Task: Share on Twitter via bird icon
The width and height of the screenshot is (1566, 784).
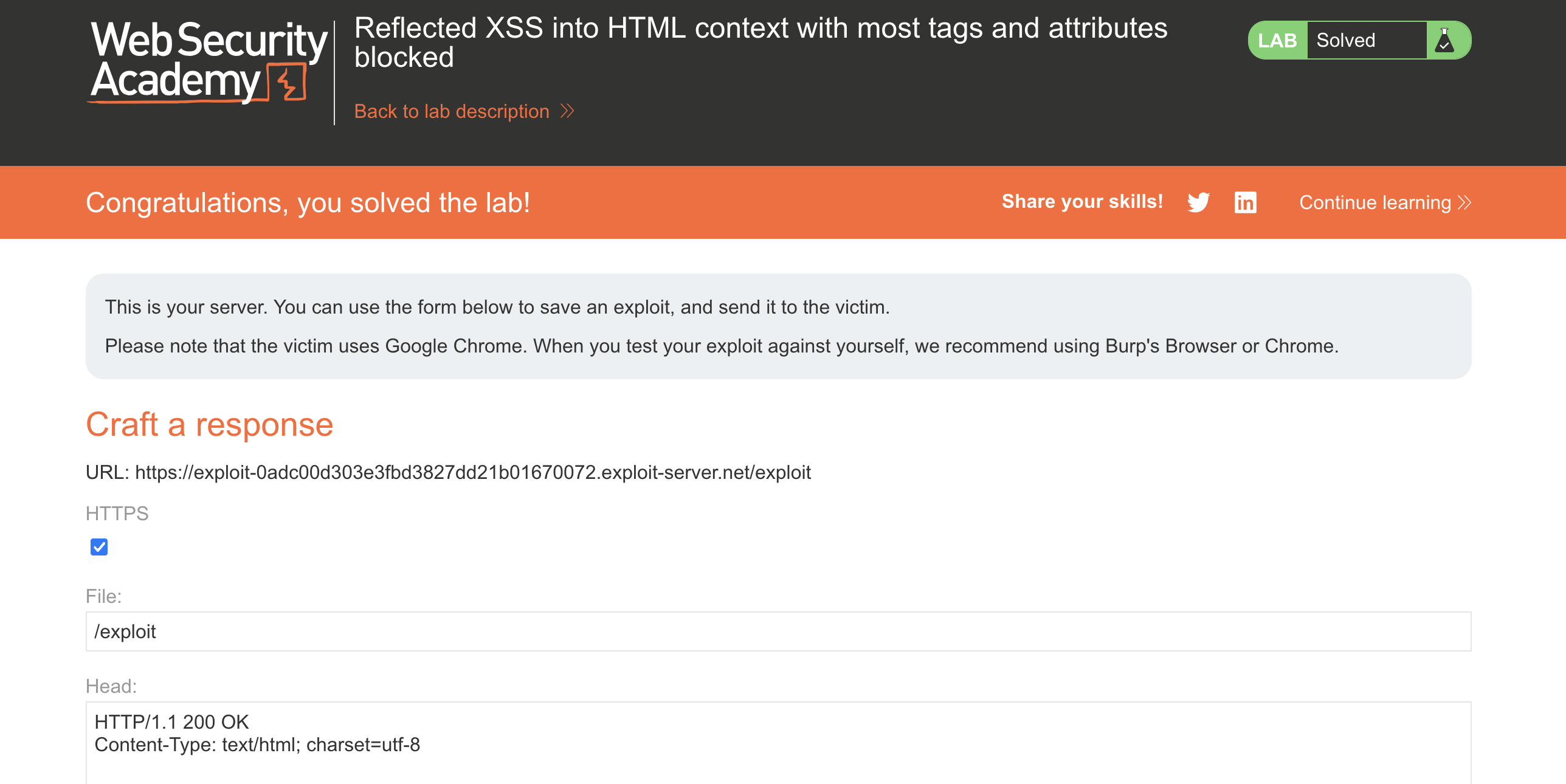Action: click(1198, 202)
